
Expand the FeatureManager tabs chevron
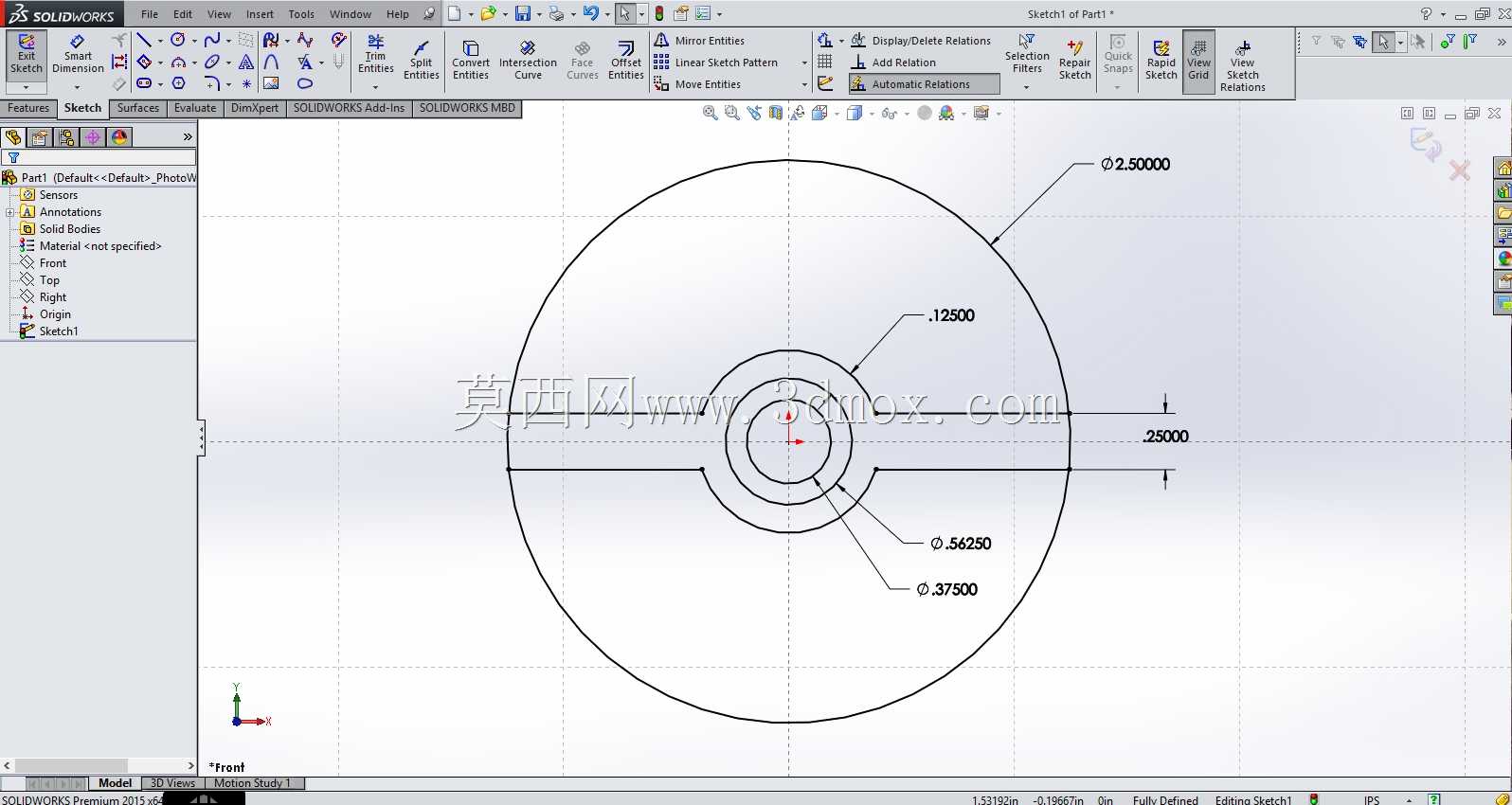[188, 137]
